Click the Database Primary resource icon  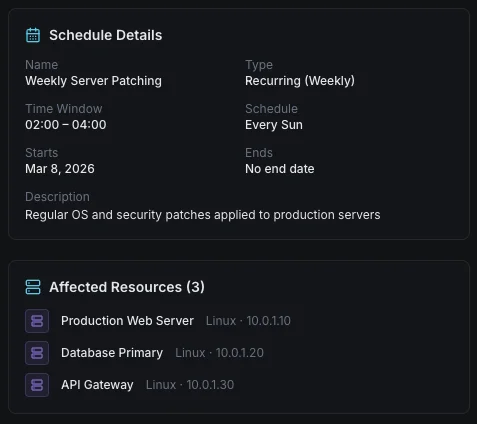(37, 353)
